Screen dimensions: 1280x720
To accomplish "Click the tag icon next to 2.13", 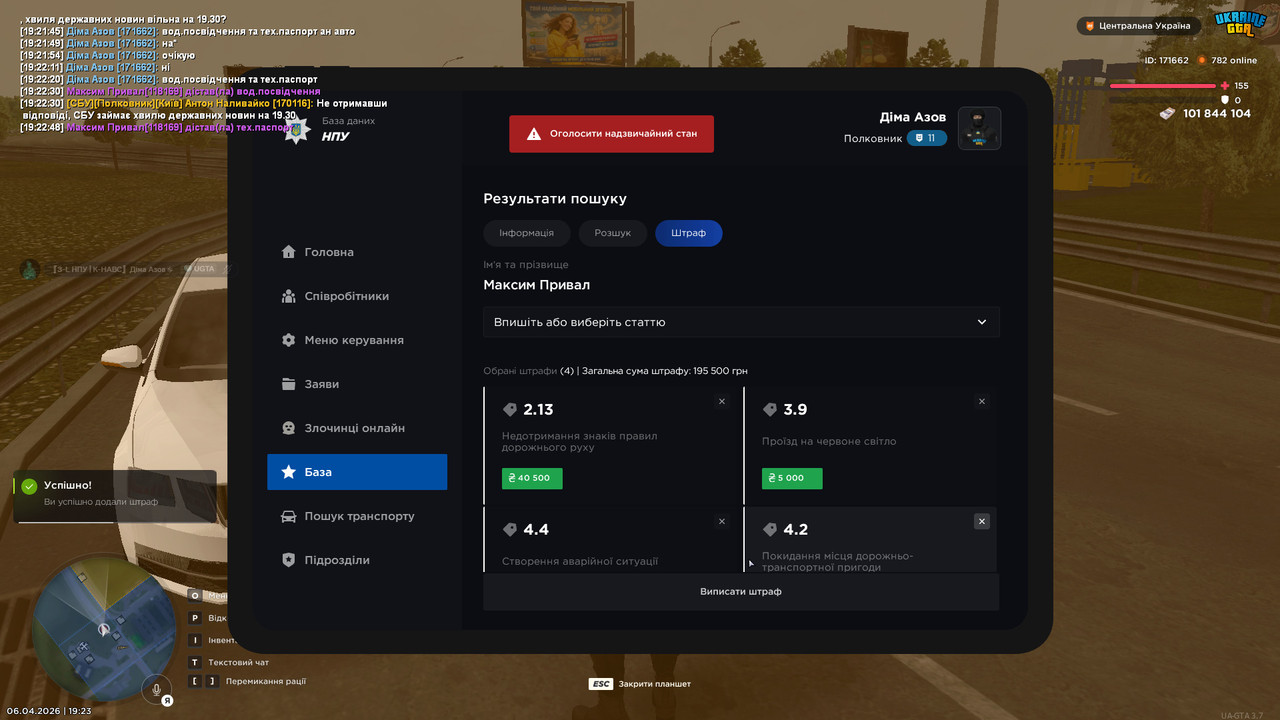I will point(510,410).
